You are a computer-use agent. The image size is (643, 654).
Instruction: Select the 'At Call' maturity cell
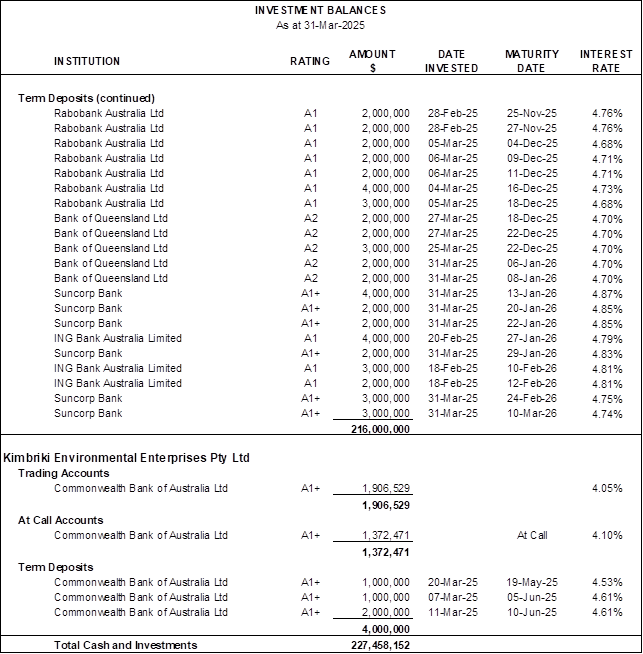(x=532, y=536)
